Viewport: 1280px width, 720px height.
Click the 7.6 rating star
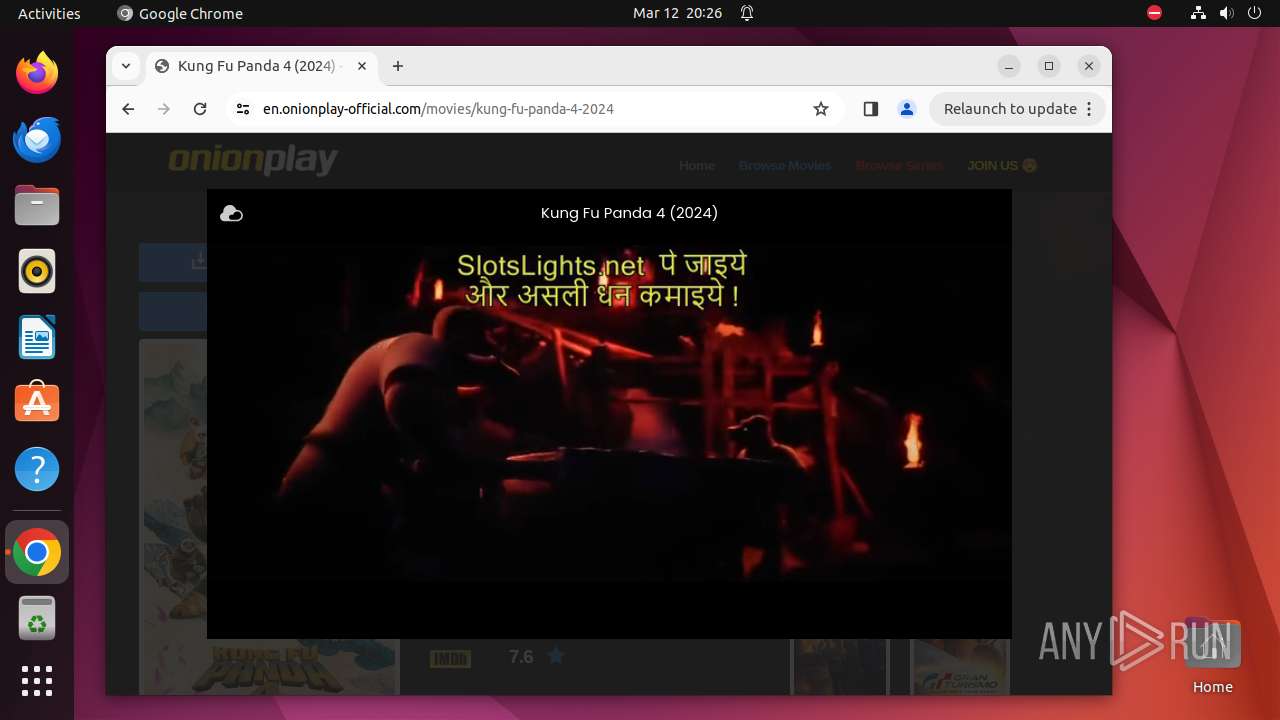click(556, 656)
